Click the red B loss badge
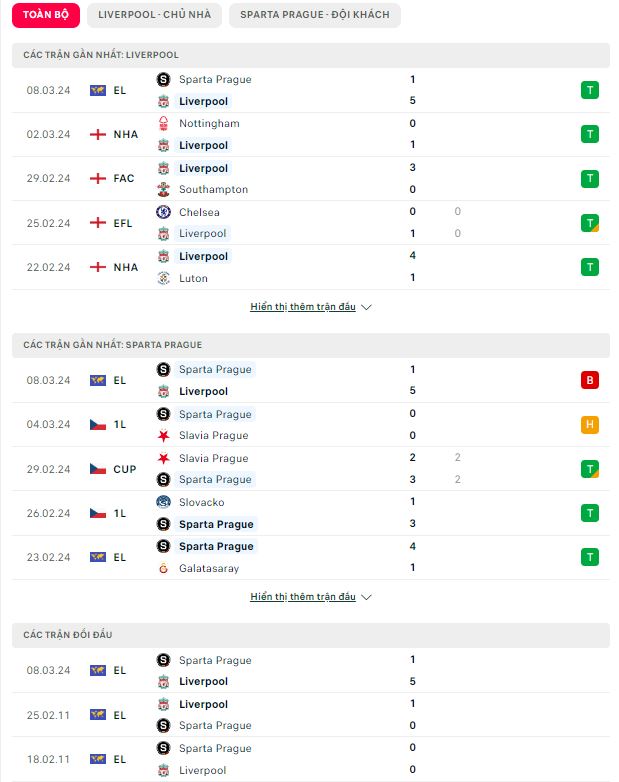This screenshot has width=619, height=782. coord(590,381)
